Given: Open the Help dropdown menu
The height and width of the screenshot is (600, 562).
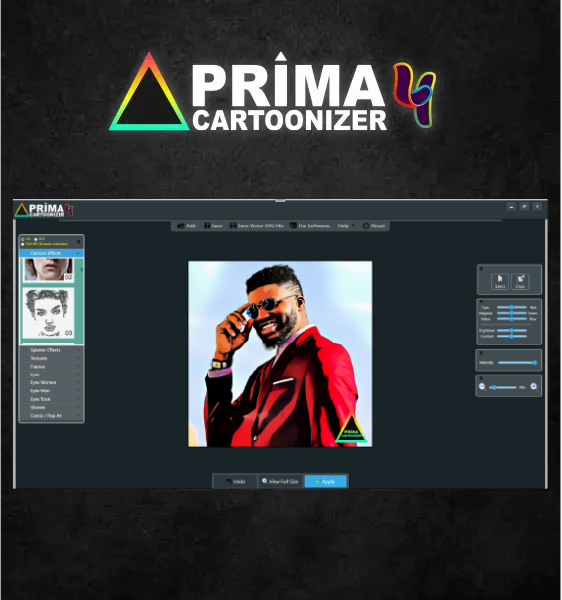Looking at the screenshot, I should [x=345, y=226].
